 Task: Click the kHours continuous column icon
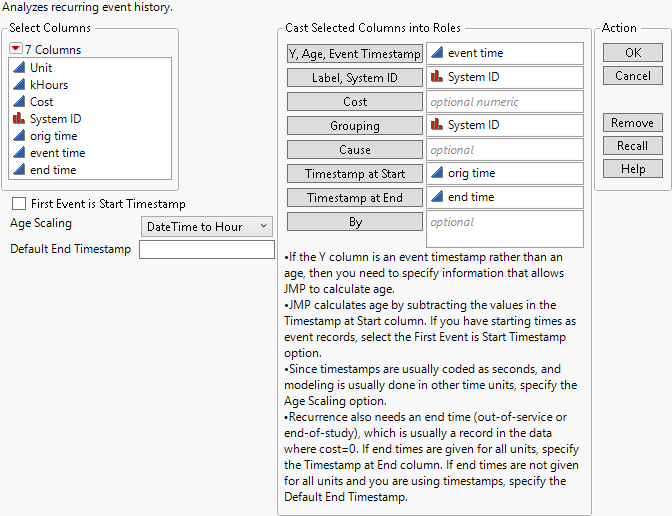pyautogui.click(x=18, y=85)
